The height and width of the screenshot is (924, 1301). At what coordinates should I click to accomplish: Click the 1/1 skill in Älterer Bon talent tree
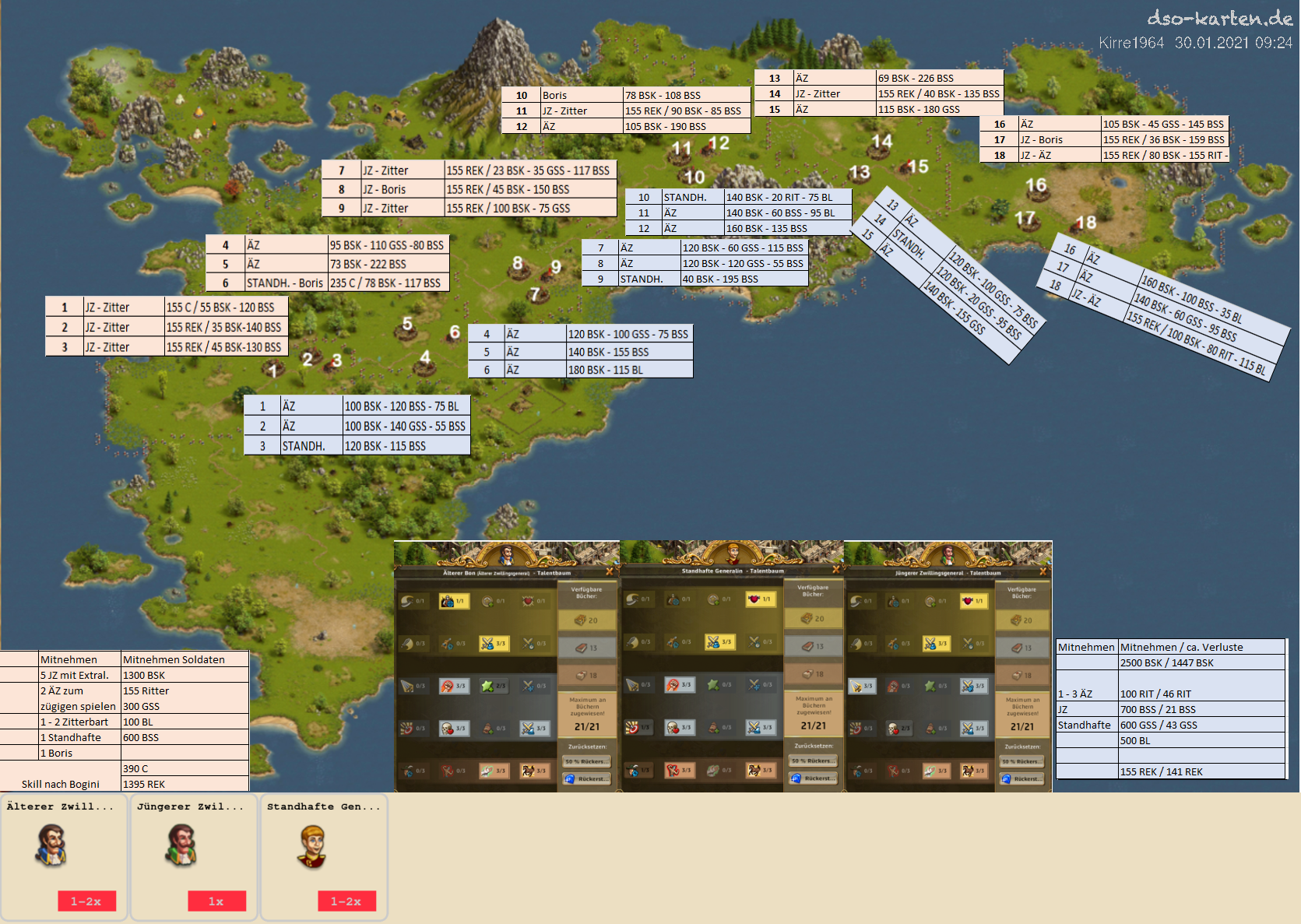coord(453,601)
